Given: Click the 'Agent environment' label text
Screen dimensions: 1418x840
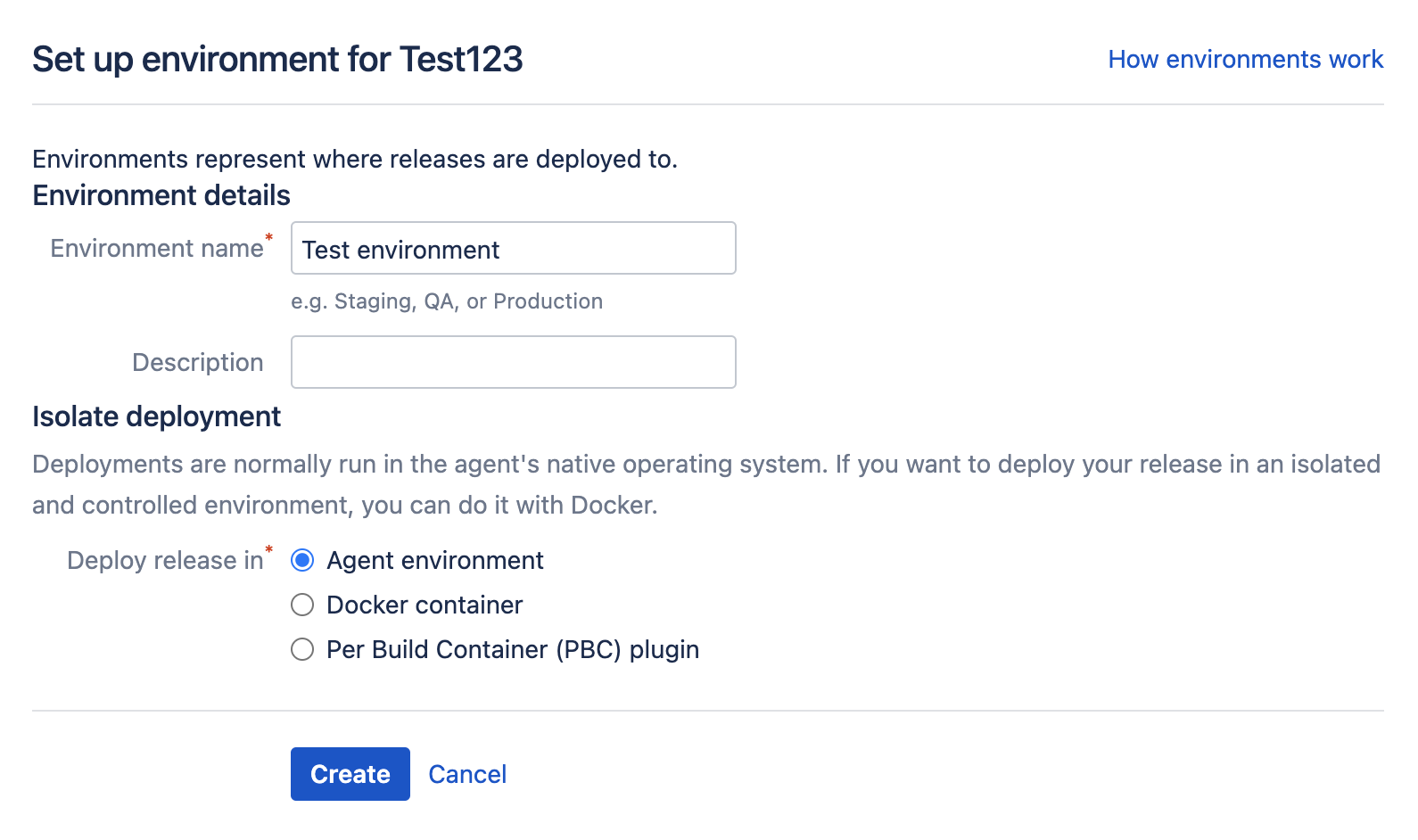Looking at the screenshot, I should tap(435, 560).
